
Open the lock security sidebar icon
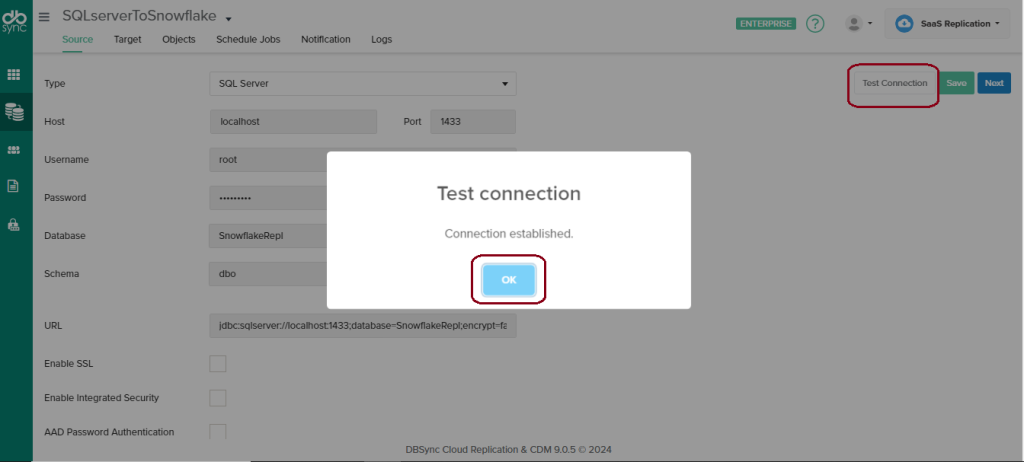click(14, 224)
